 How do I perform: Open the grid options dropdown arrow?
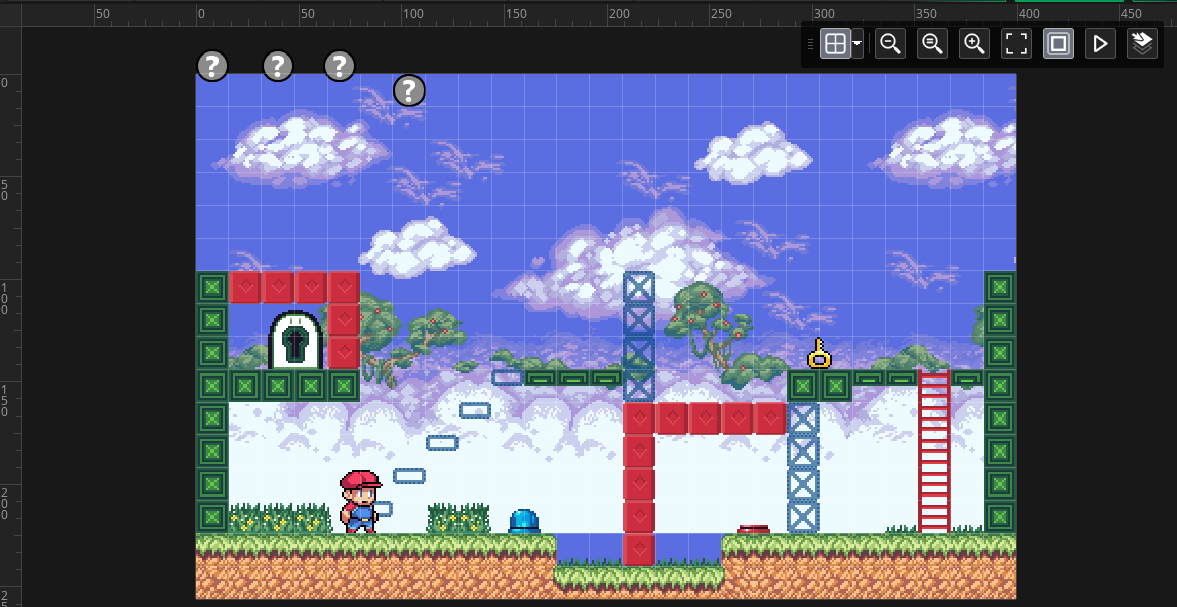click(x=857, y=44)
